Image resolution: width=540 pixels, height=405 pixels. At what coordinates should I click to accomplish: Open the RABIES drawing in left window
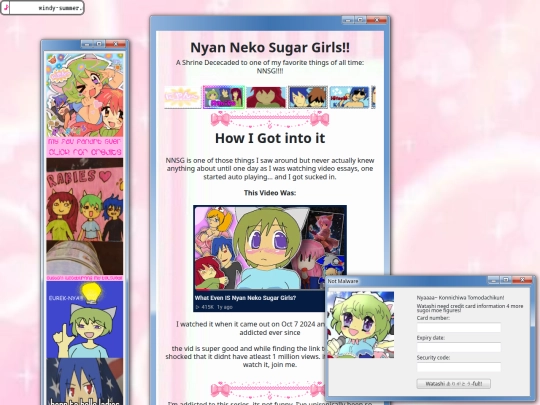85,199
